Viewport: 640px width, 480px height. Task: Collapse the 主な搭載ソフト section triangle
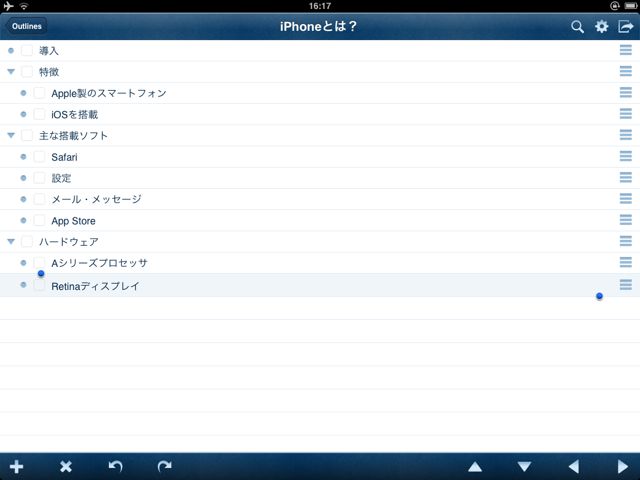(11, 136)
